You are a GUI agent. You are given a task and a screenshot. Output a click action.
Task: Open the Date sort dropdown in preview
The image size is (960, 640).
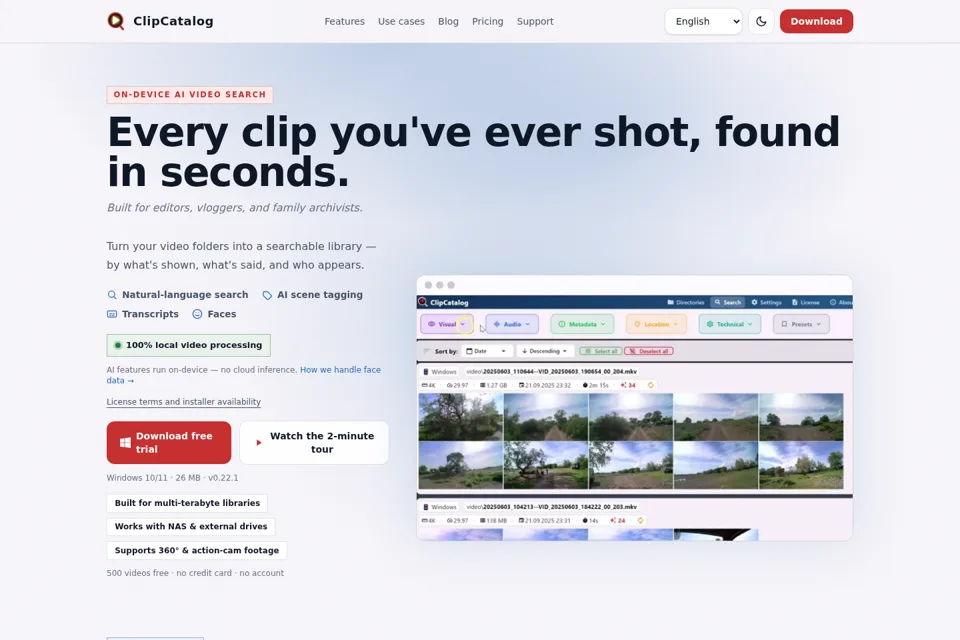(487, 351)
